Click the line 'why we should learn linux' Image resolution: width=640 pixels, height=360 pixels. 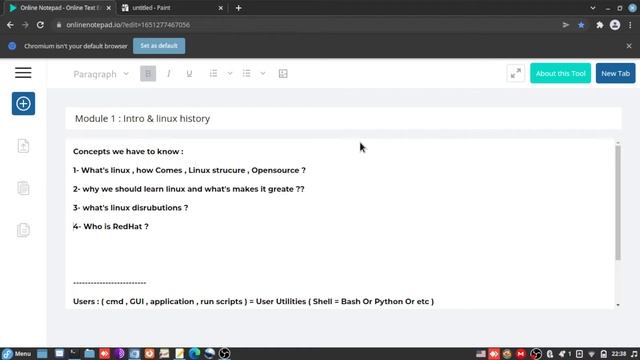point(189,189)
